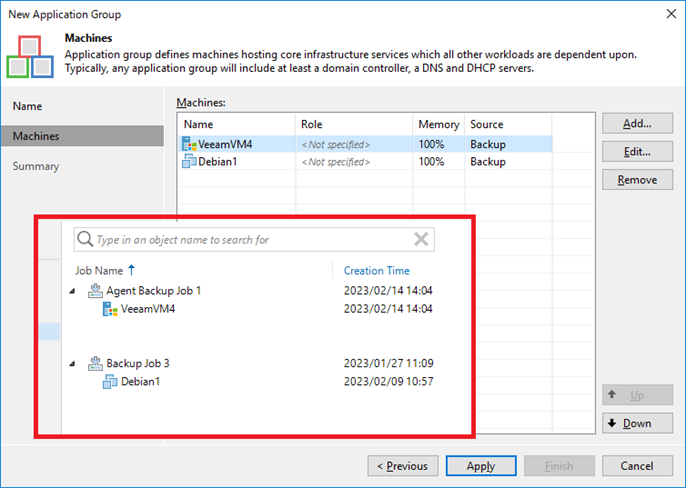Click the 100% memory cell for VeeamVM4
This screenshot has height=488, width=686.
tap(431, 144)
